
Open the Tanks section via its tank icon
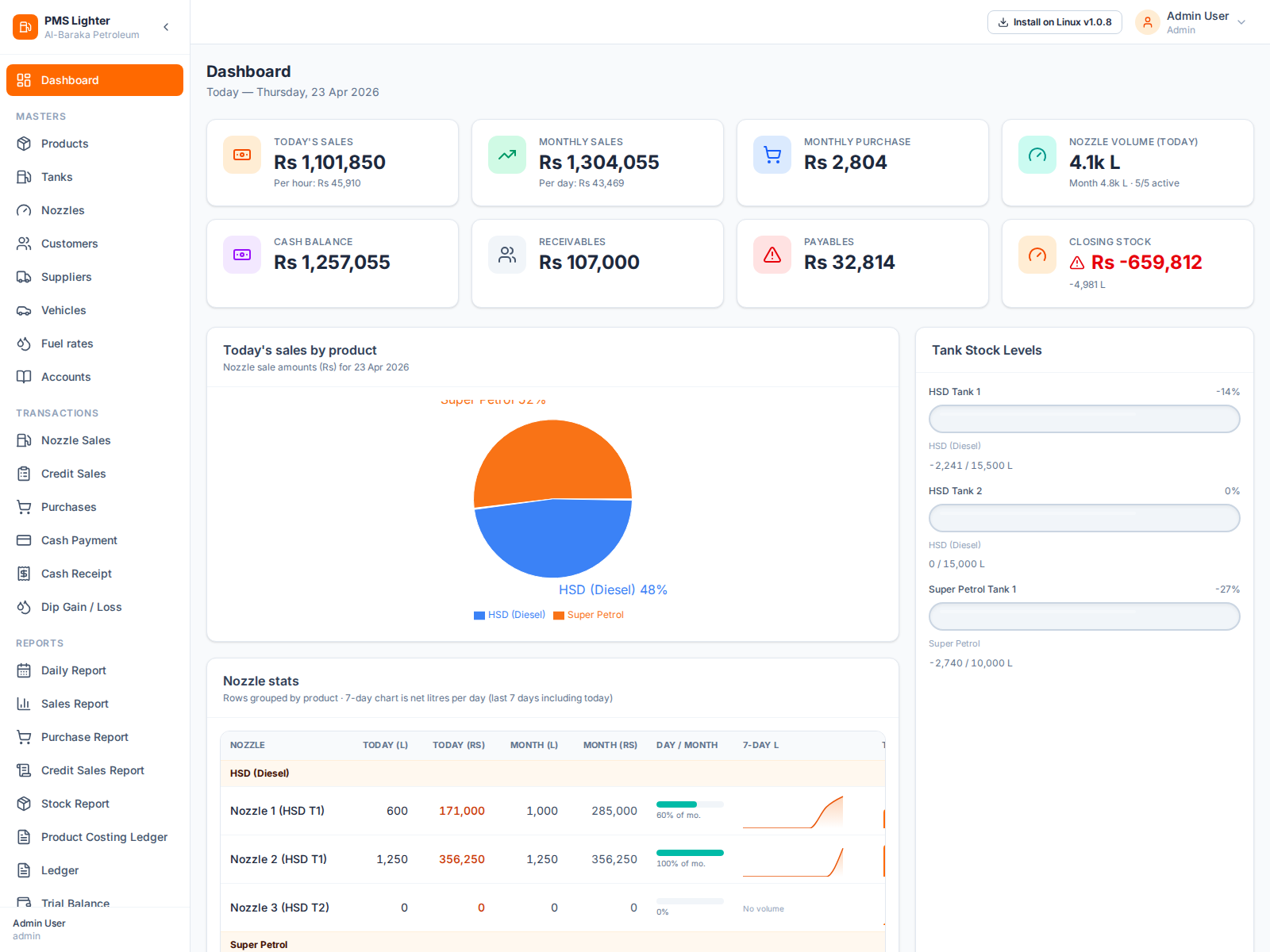25,177
